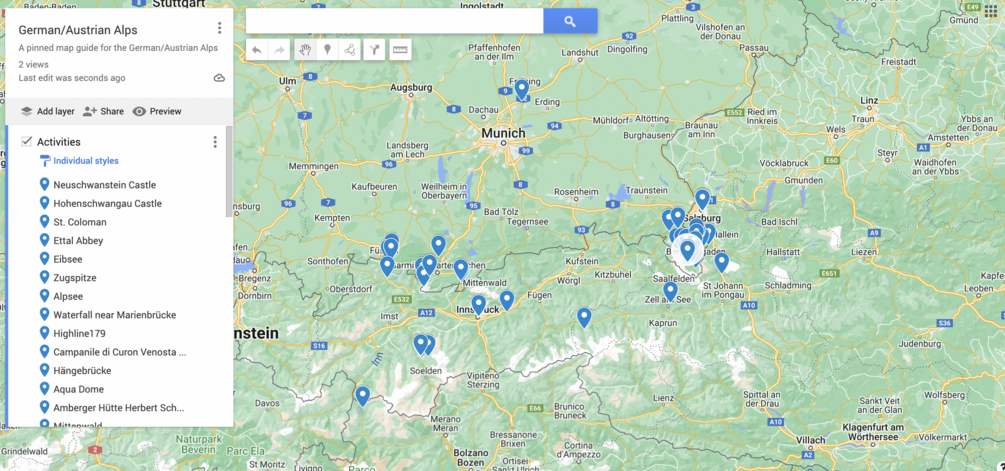Viewport: 1005px width, 471px height.
Task: Open the map Preview
Action: point(157,111)
